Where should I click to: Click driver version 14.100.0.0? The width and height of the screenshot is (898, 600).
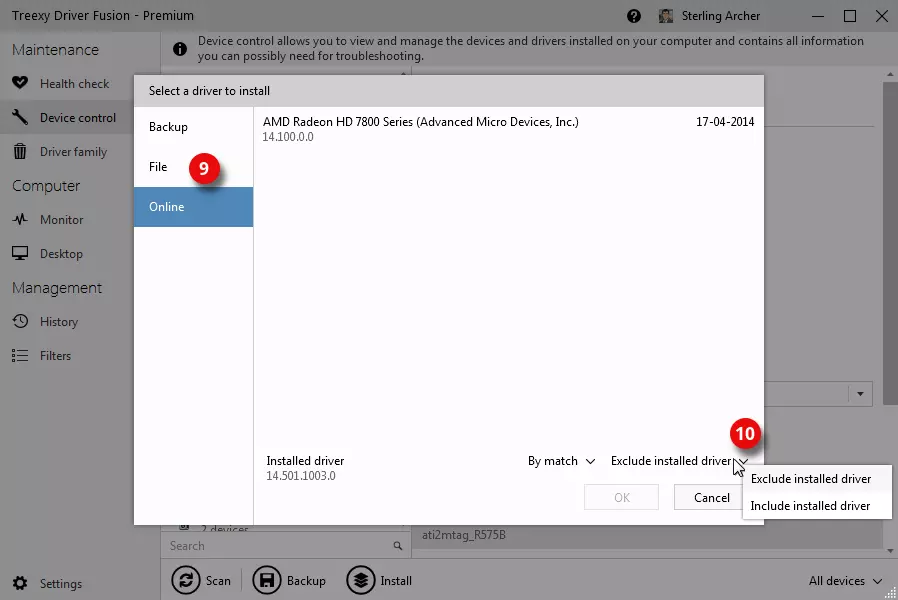click(288, 137)
